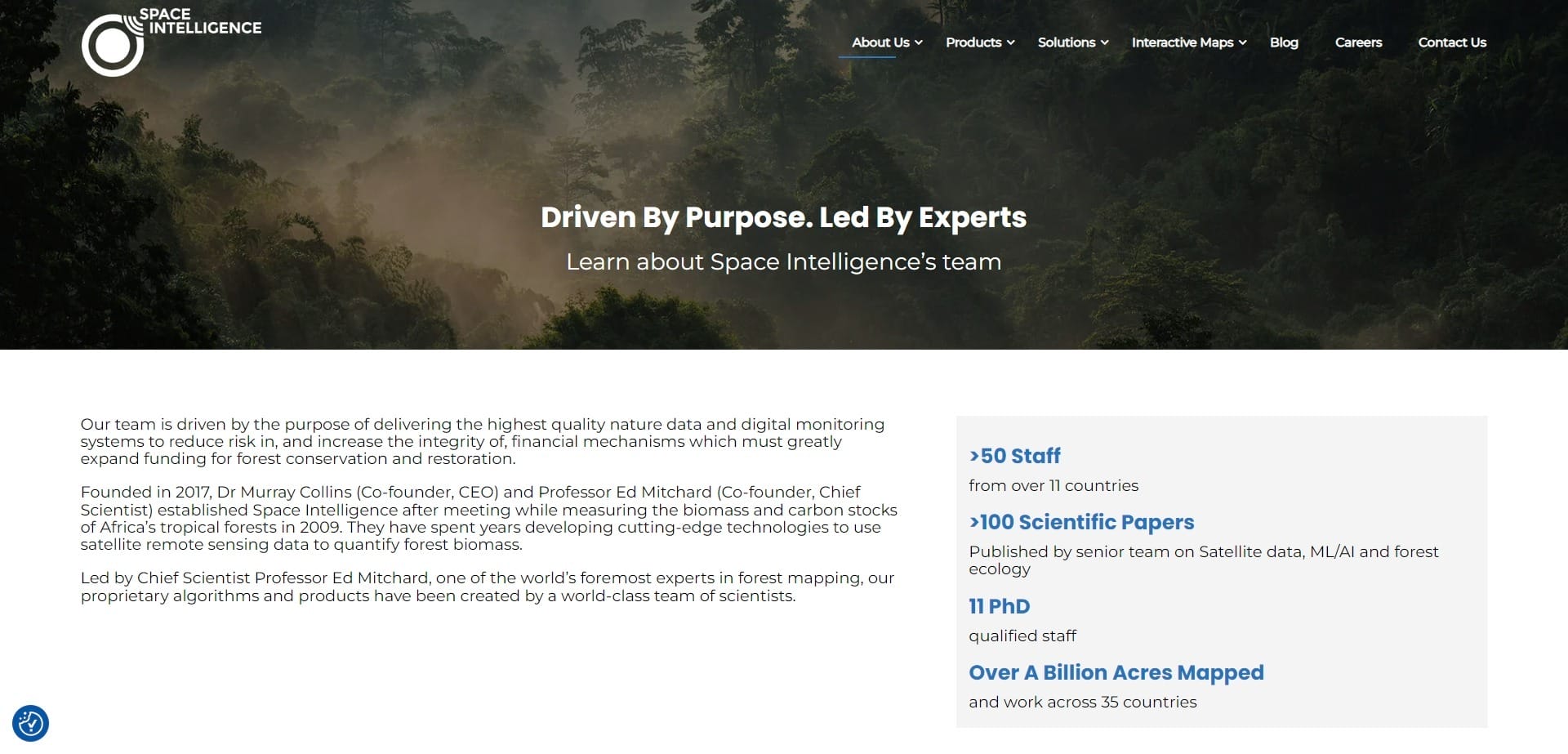Click 'Learn about Space Intelligence's team' subtitle

click(783, 261)
